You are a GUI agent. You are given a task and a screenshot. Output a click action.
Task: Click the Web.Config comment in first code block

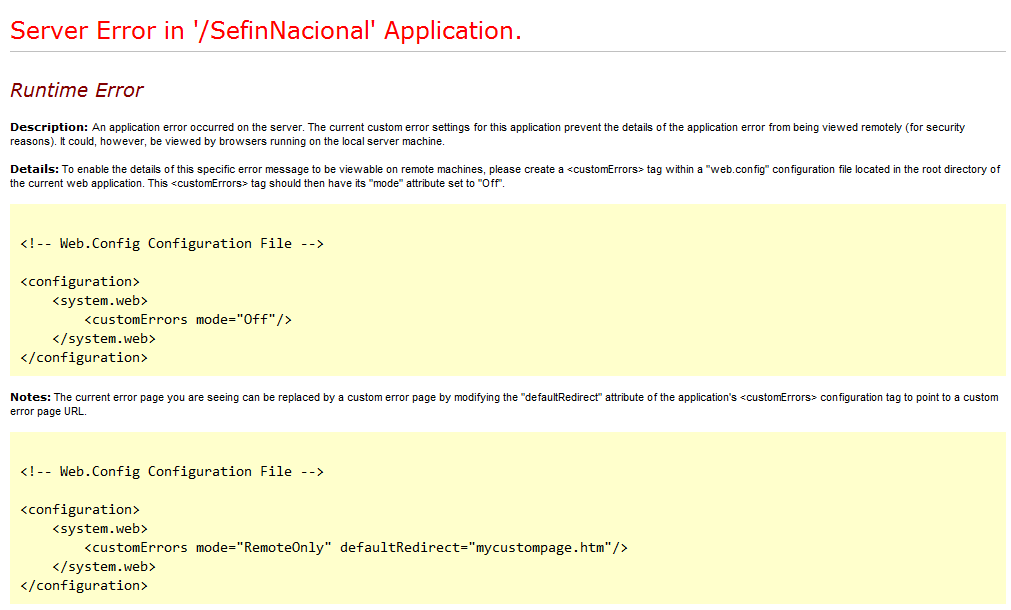(x=171, y=243)
